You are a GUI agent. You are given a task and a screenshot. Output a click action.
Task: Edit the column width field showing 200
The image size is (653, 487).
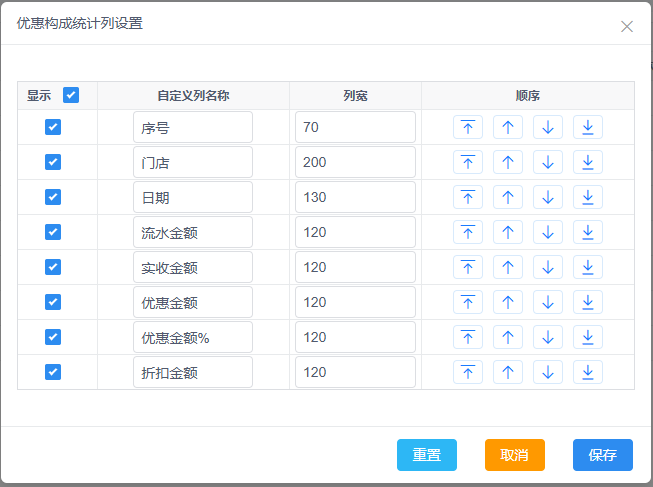point(355,162)
